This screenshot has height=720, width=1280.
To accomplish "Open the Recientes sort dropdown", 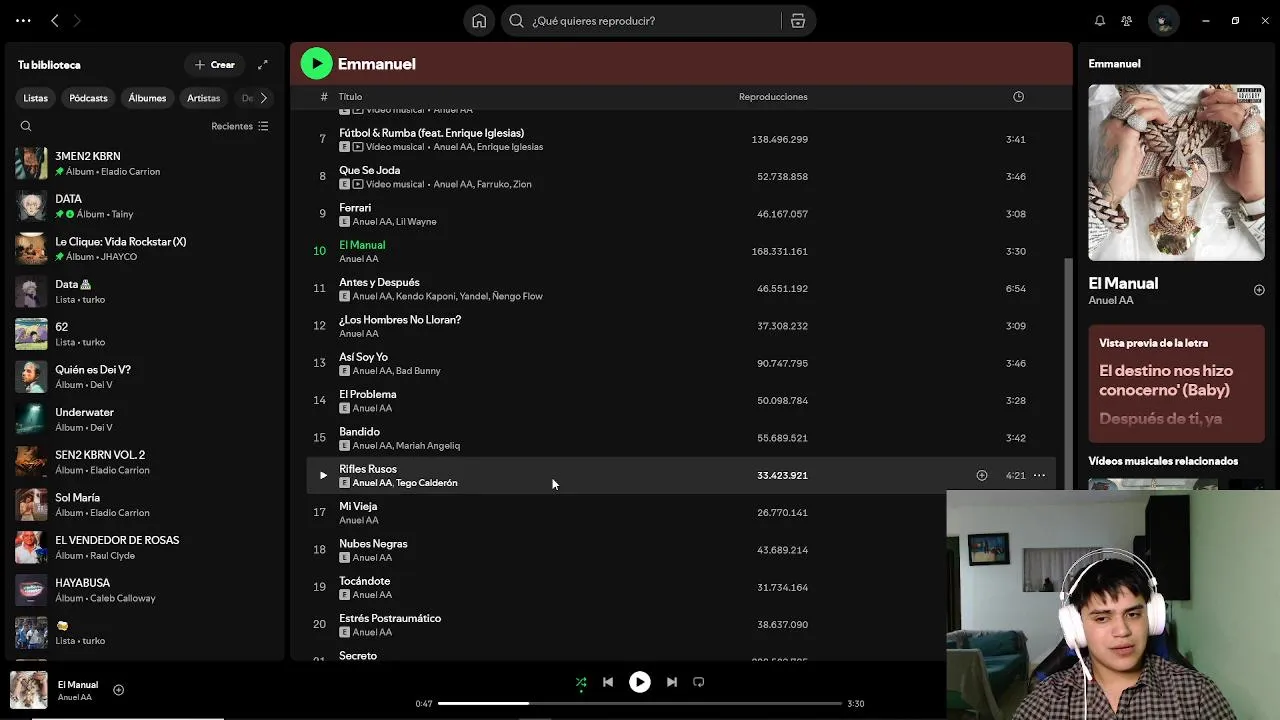I will (240, 126).
